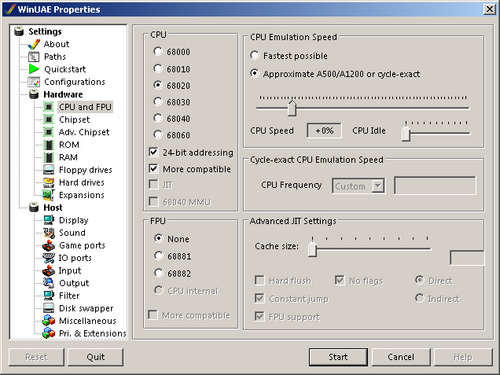Open the Chipset settings page
Viewport: 500px width, 375px height.
click(74, 119)
